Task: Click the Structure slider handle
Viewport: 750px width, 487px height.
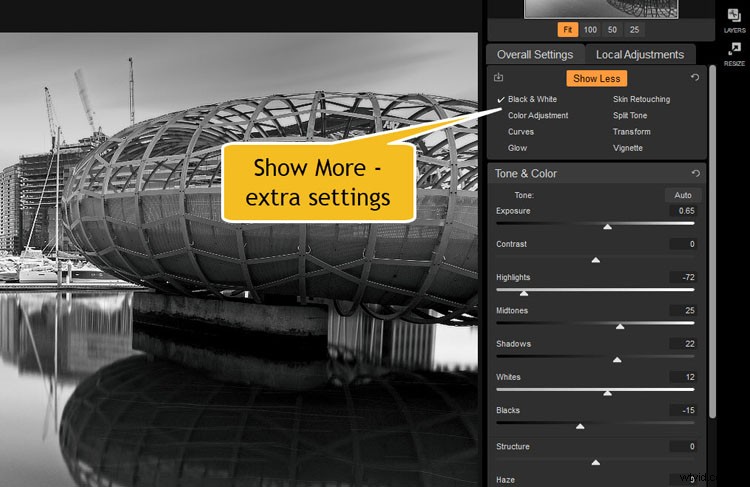Action: tap(596, 462)
